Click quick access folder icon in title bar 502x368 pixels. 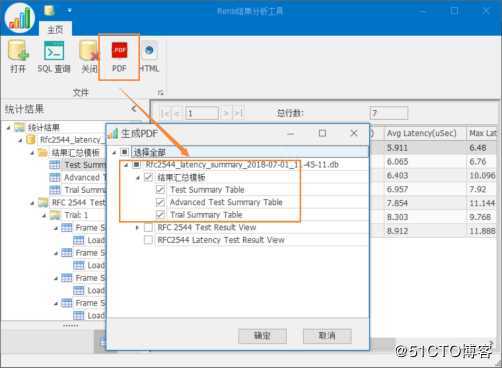[x=49, y=10]
